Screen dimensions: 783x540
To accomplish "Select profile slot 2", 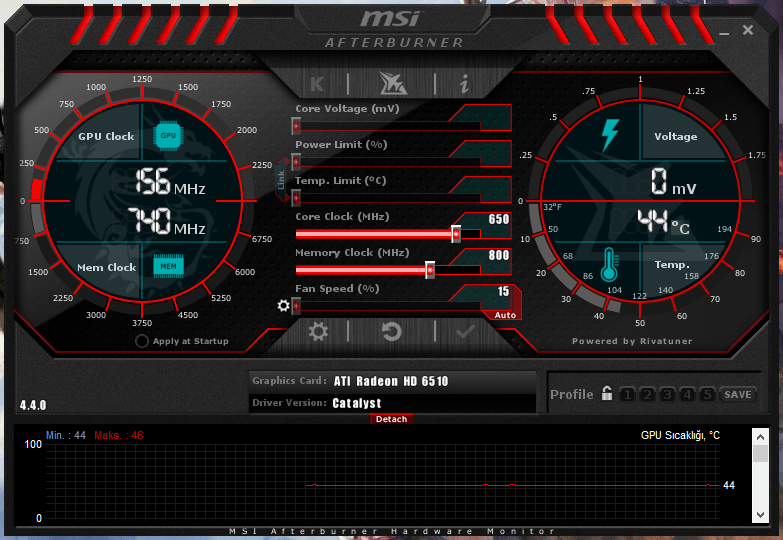I will click(x=647, y=395).
